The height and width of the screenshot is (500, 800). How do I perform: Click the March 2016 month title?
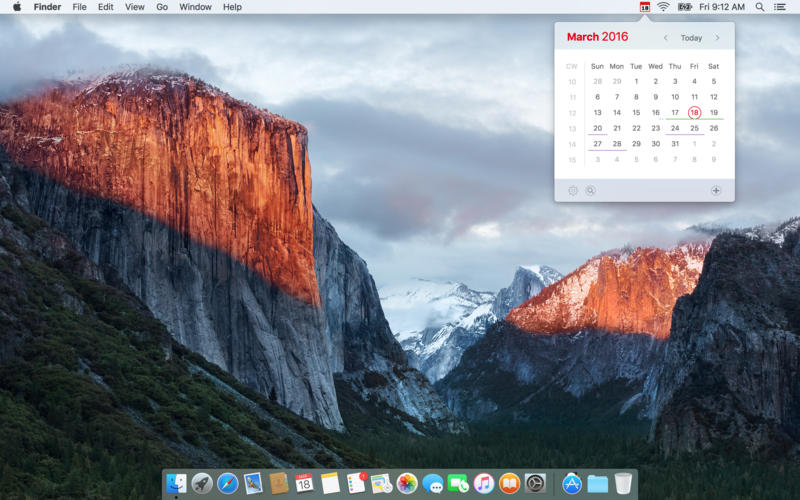pyautogui.click(x=597, y=37)
